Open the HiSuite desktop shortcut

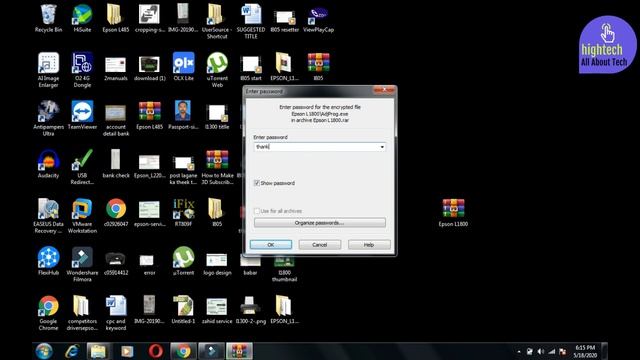click(82, 18)
